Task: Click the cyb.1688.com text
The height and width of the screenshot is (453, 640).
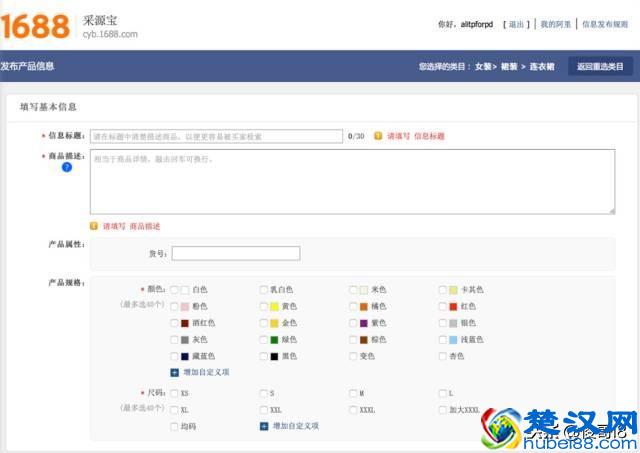Action: (110, 34)
